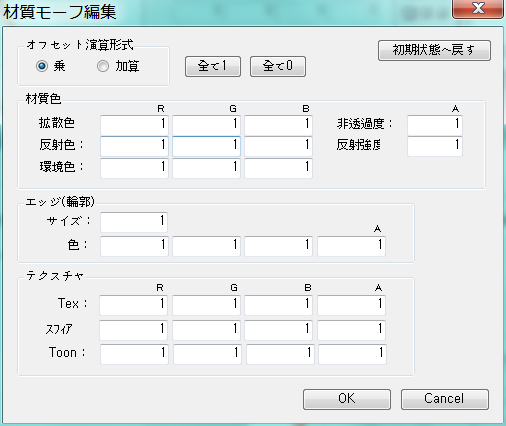
Task: Focus the 環境色 G input field
Action: [206, 168]
